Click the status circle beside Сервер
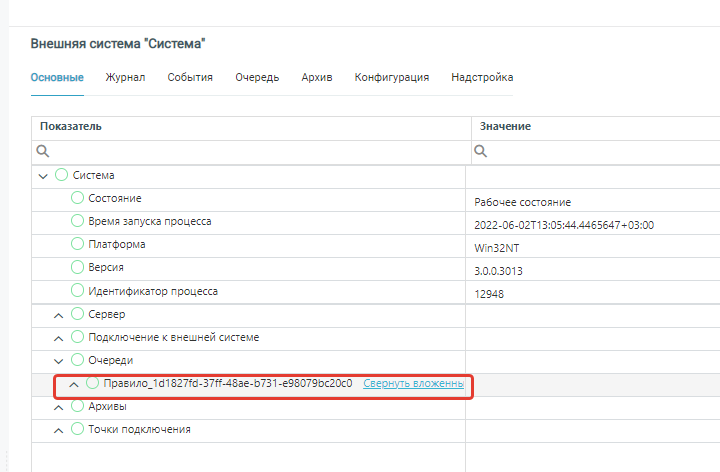Screen dimensions: 720x472 click(x=78, y=314)
